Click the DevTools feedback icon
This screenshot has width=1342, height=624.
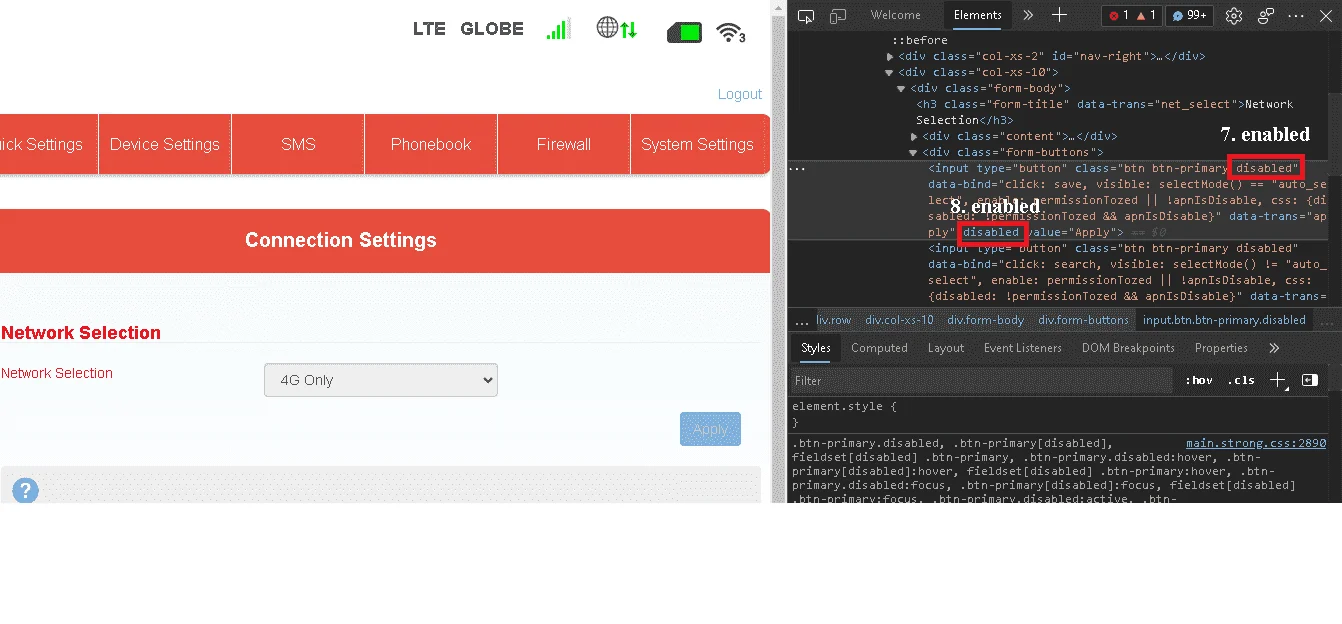pyautogui.click(x=1266, y=15)
